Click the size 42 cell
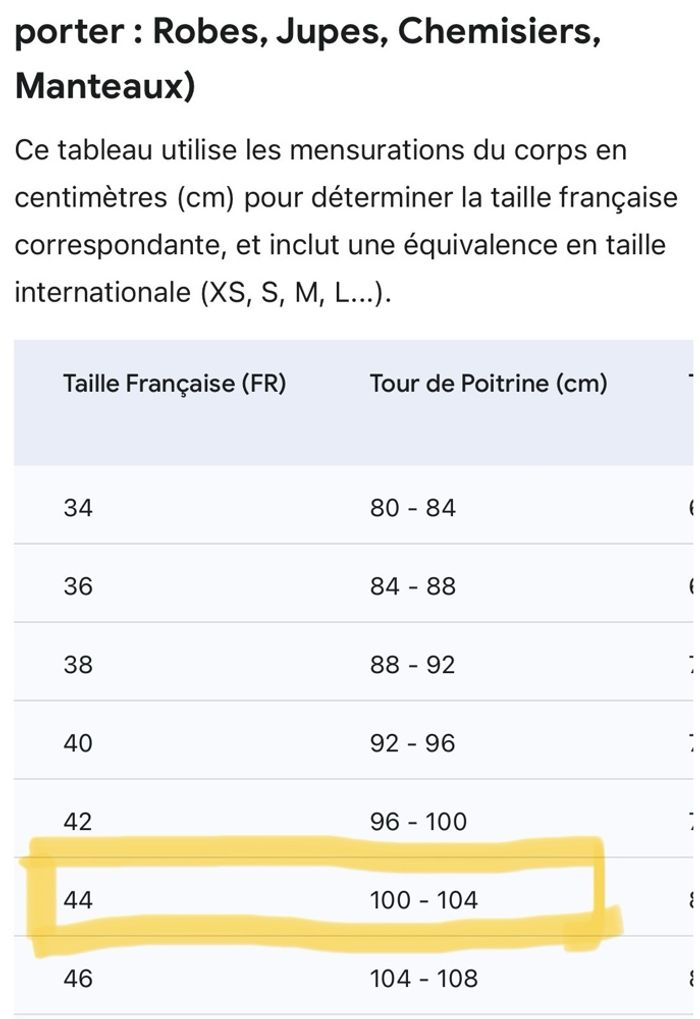 click(x=78, y=821)
